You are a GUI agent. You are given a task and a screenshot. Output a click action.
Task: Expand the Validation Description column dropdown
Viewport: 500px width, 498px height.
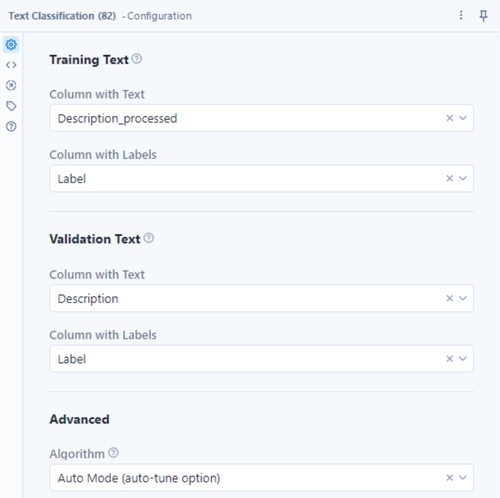[463, 298]
